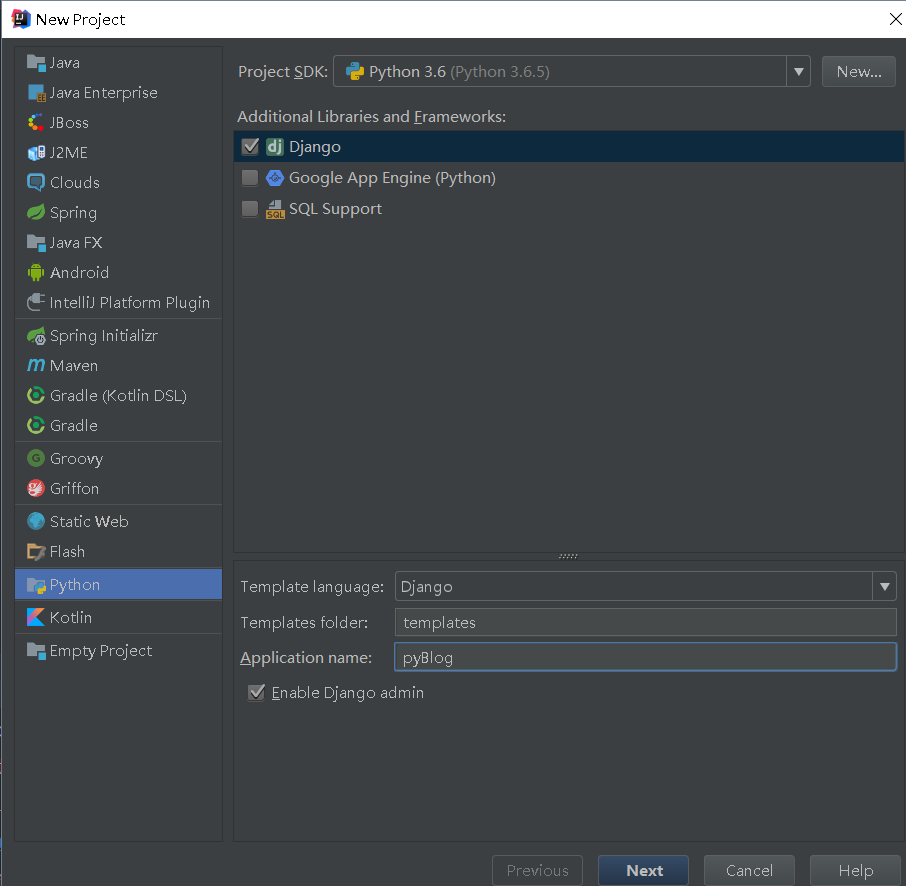Select the Java project type icon

36,62
